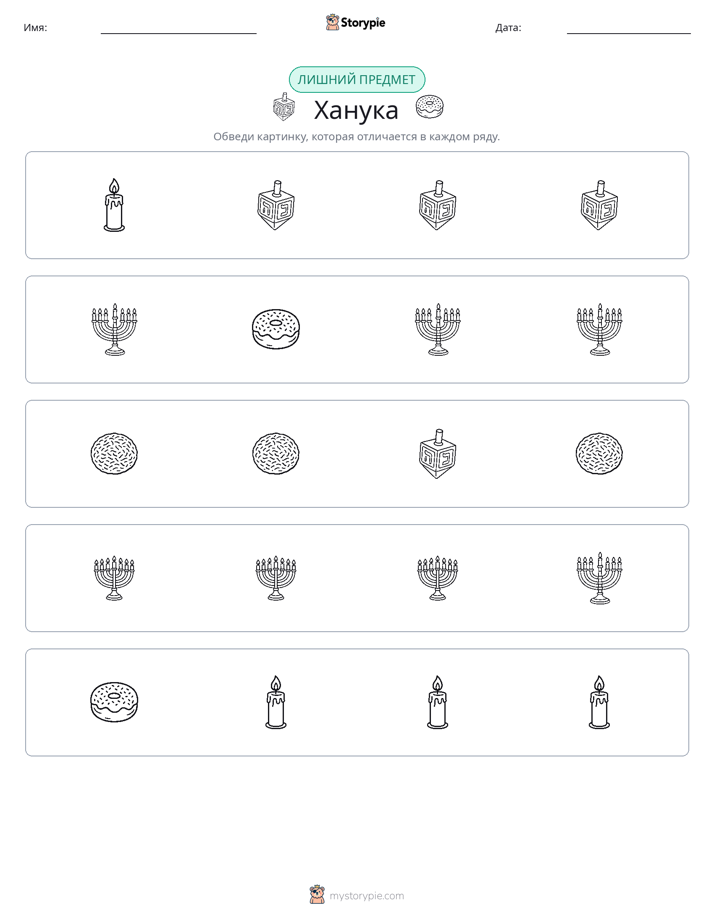714x924 pixels.
Task: Select the first latke in the third row
Action: [114, 453]
